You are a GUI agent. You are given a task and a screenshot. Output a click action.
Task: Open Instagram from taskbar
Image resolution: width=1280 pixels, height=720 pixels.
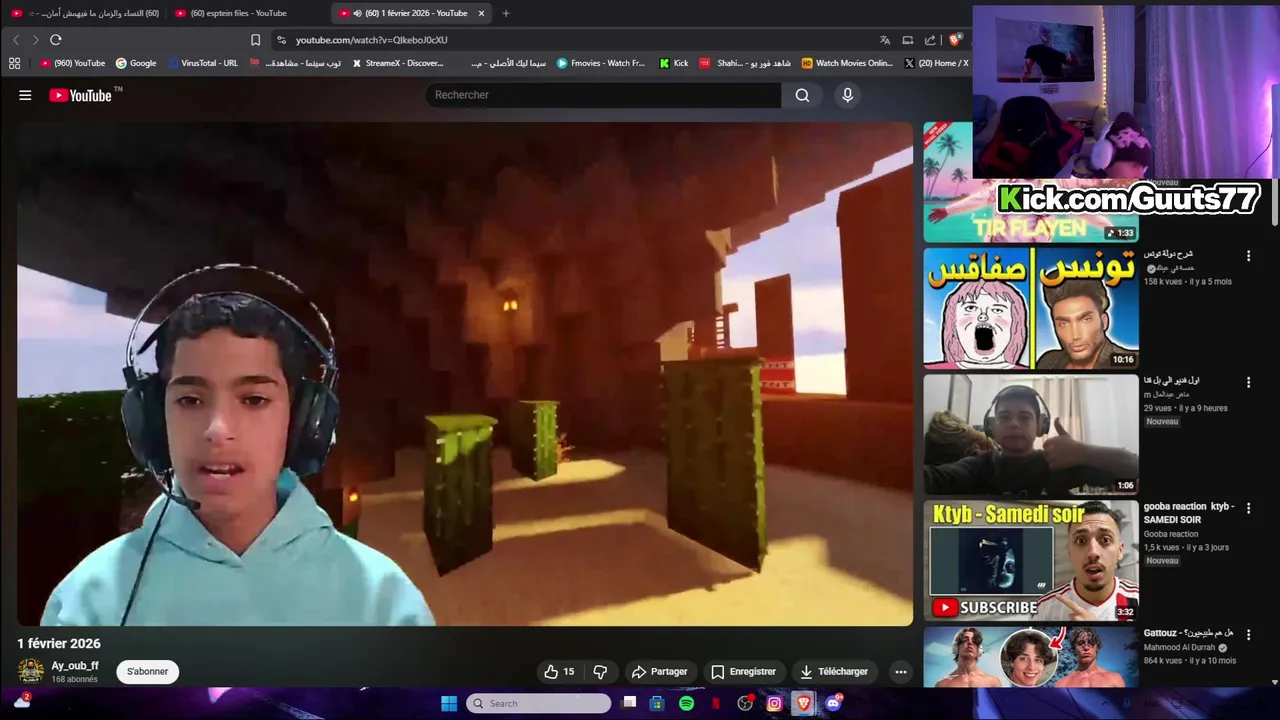pyautogui.click(x=774, y=703)
